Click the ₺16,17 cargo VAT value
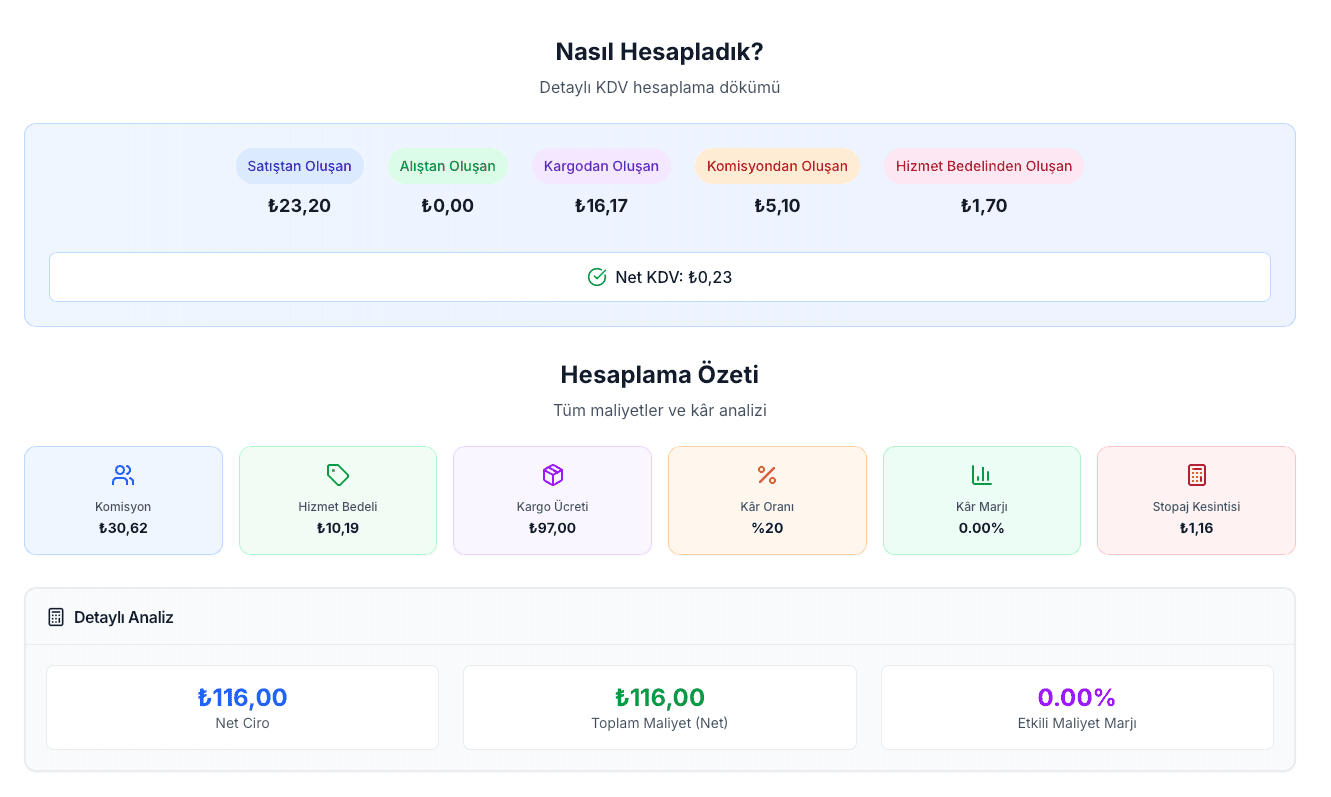 (601, 206)
